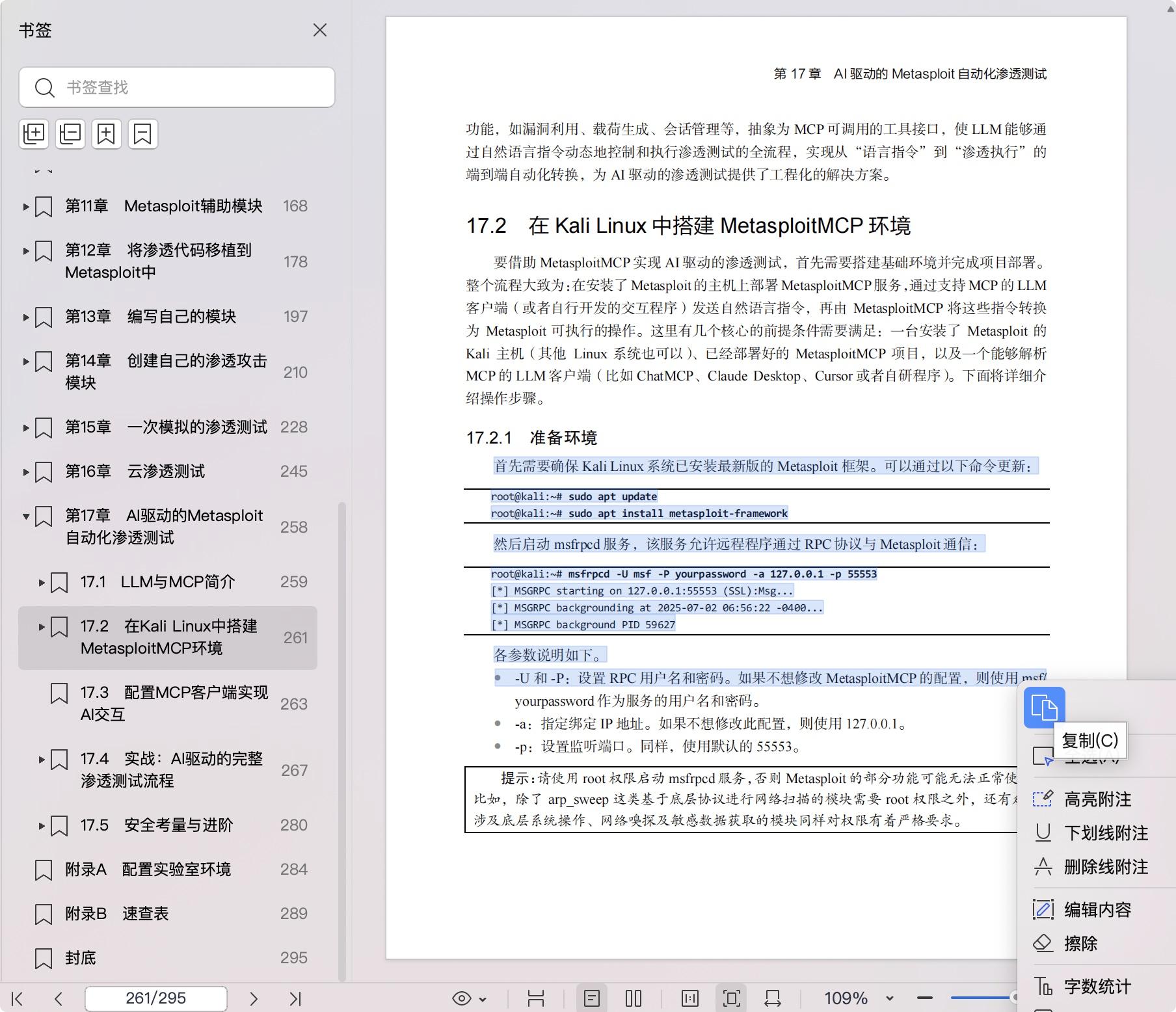Select two-page view icon
The height and width of the screenshot is (1012, 1176).
coord(634,998)
